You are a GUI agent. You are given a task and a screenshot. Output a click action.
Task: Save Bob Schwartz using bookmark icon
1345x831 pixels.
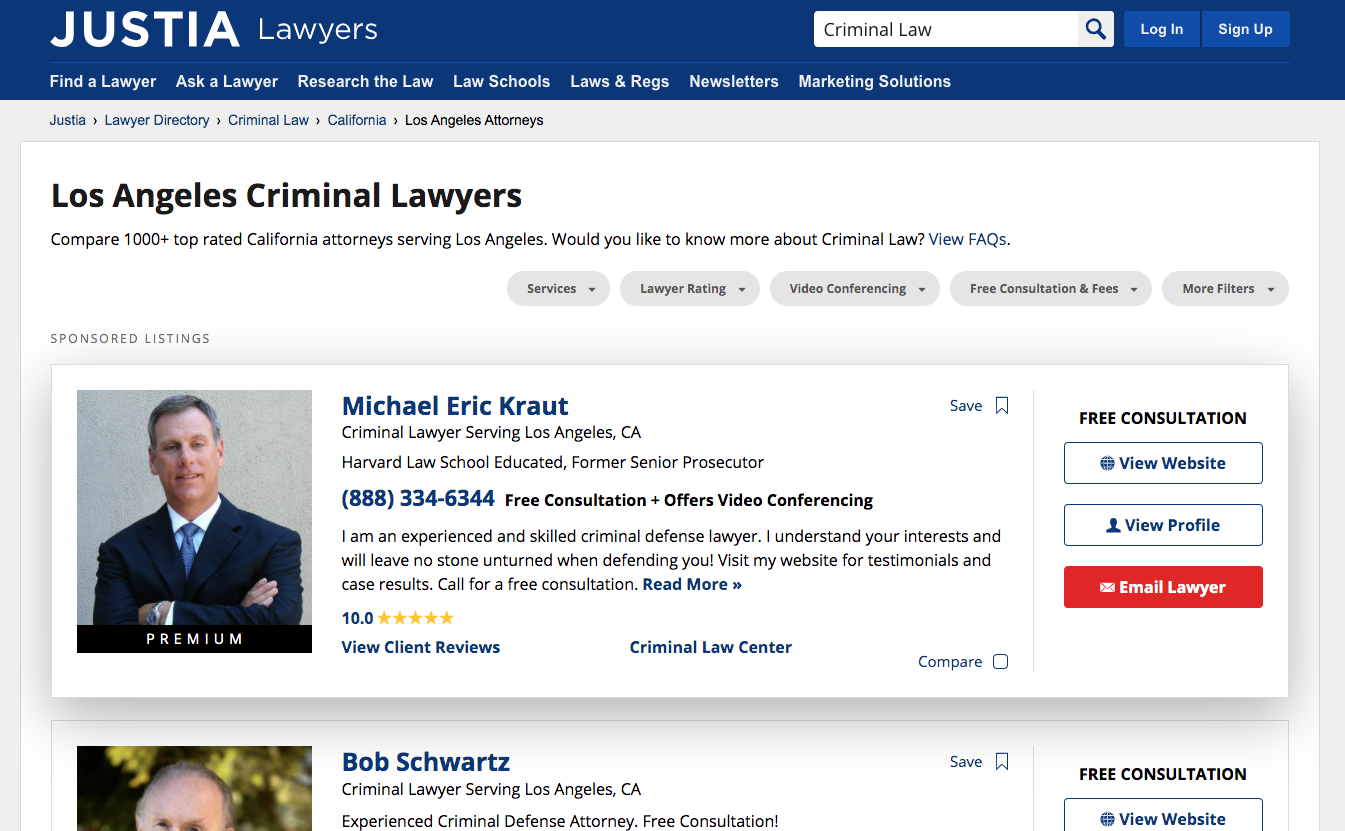(x=1002, y=762)
